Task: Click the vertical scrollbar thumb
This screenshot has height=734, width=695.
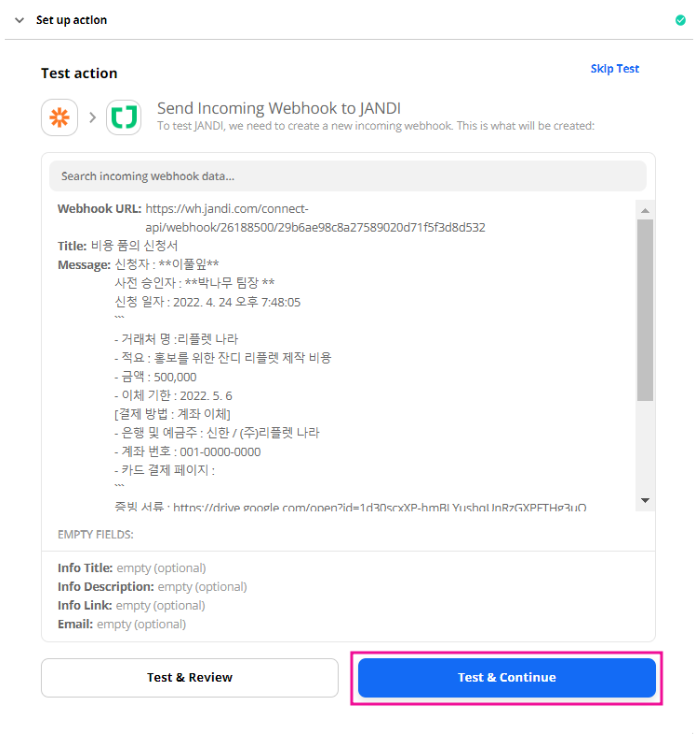Action: 645,310
